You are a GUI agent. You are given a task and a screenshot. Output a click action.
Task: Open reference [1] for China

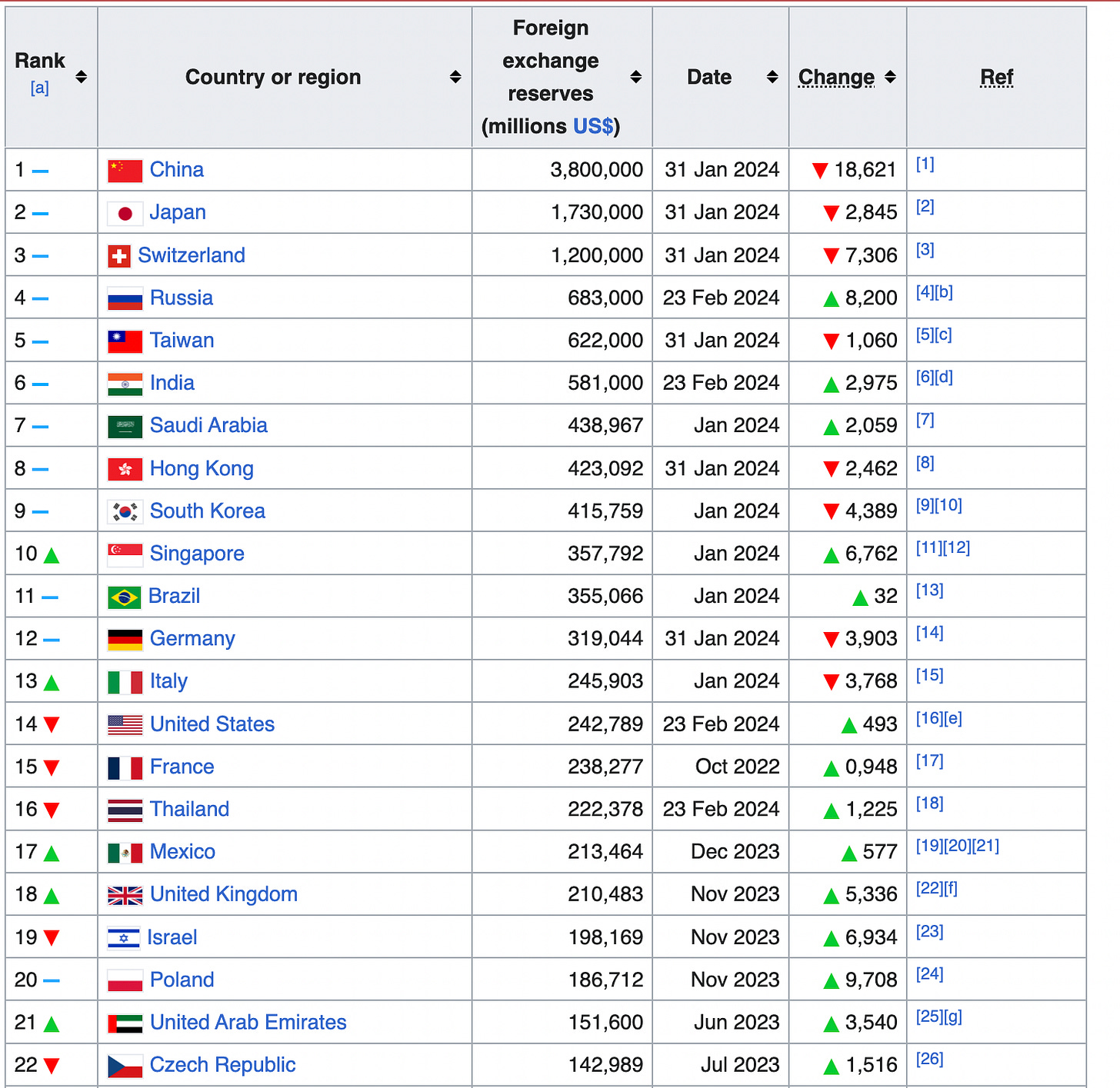pos(925,164)
